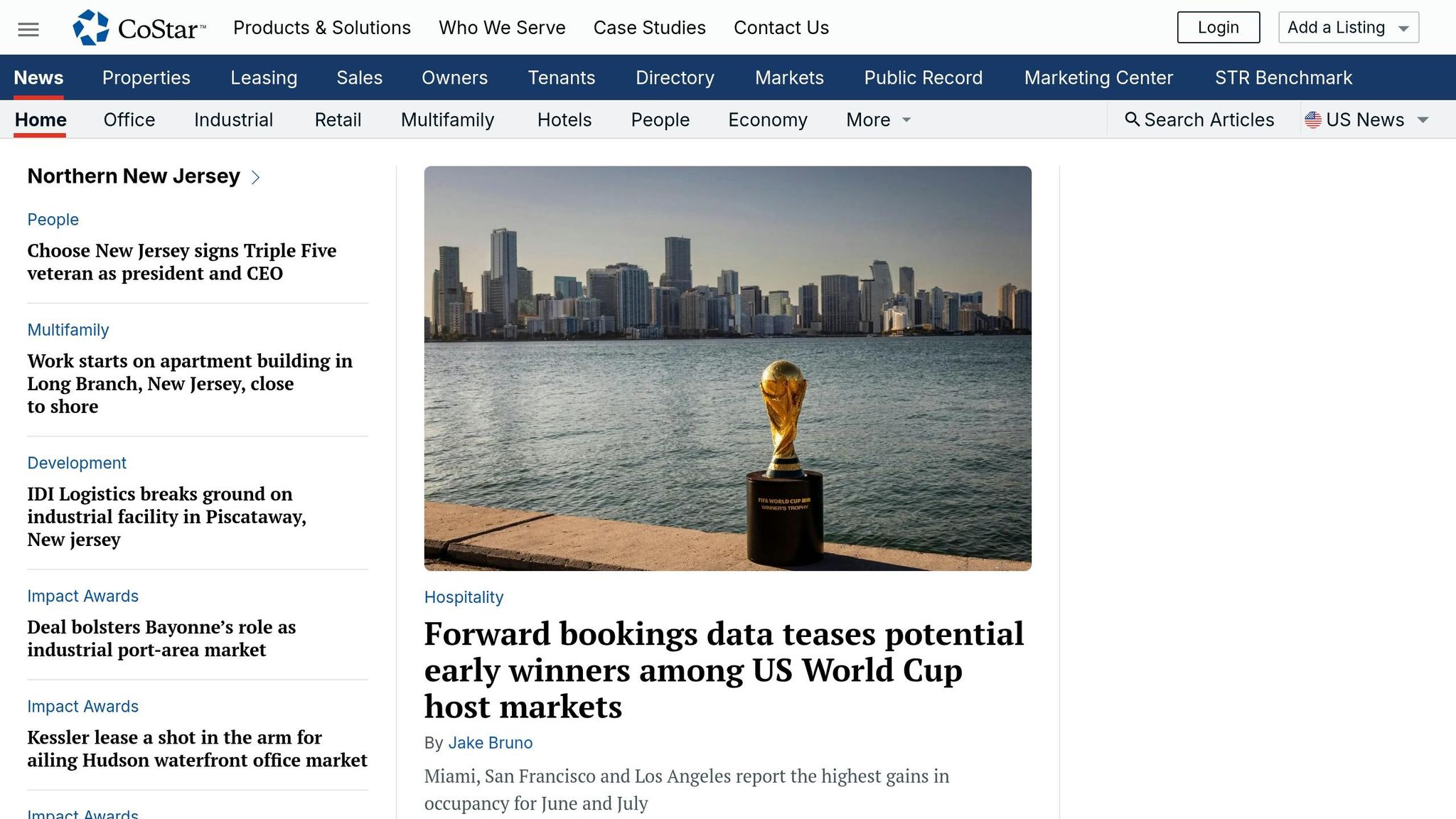Image resolution: width=1456 pixels, height=819 pixels.
Task: Open IDI Logistics Piscataway article
Action: 166,516
